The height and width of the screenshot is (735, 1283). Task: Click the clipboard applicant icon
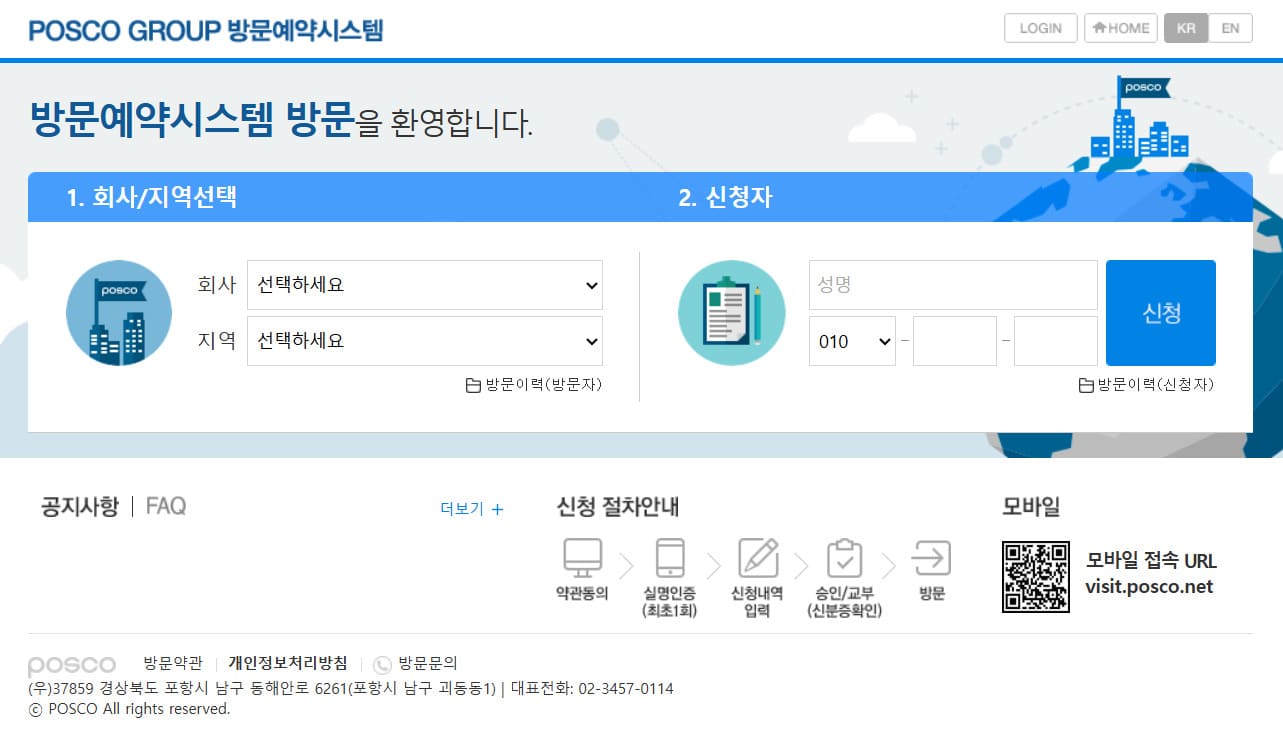[731, 313]
